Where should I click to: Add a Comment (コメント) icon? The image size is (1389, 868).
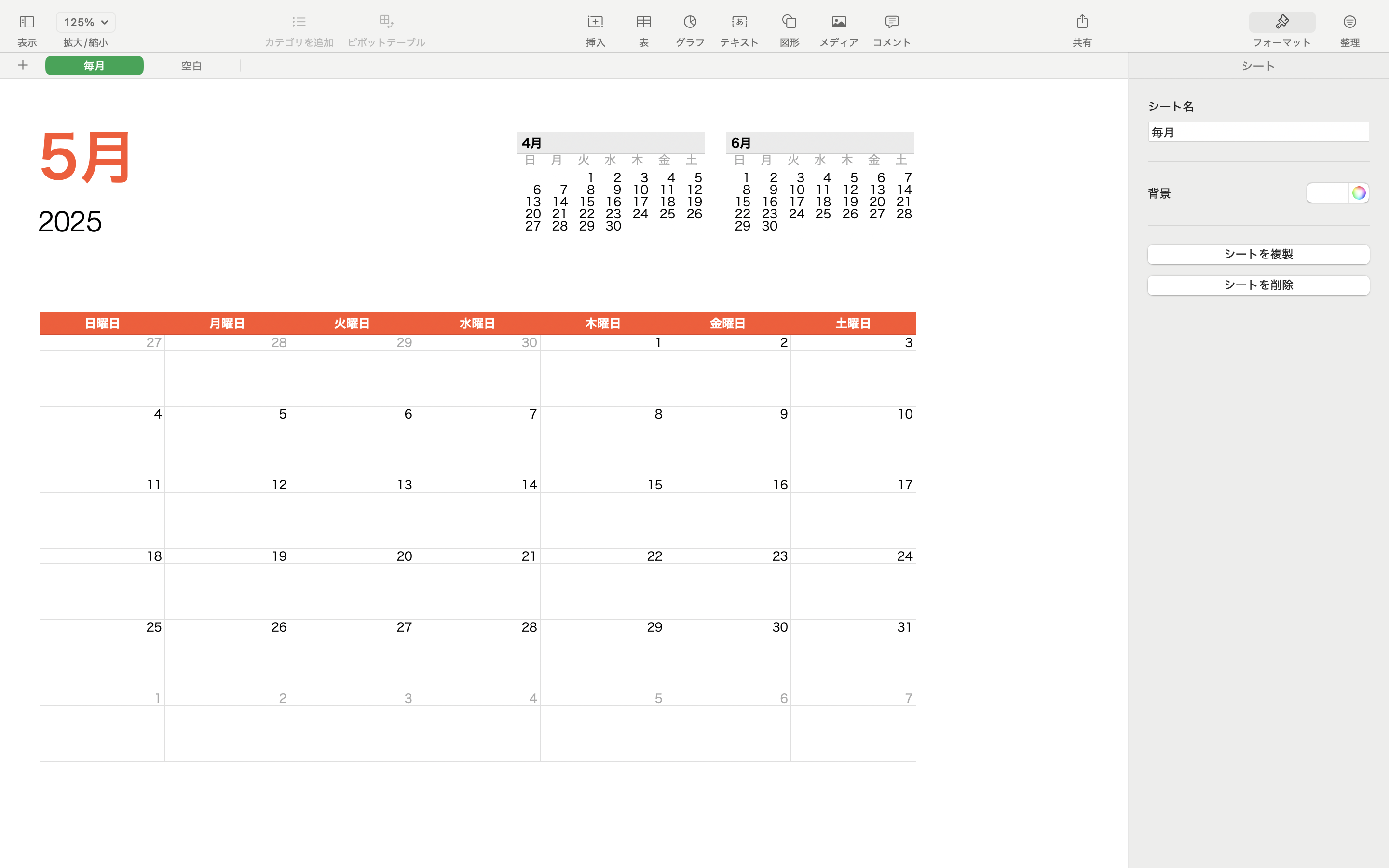pyautogui.click(x=891, y=22)
